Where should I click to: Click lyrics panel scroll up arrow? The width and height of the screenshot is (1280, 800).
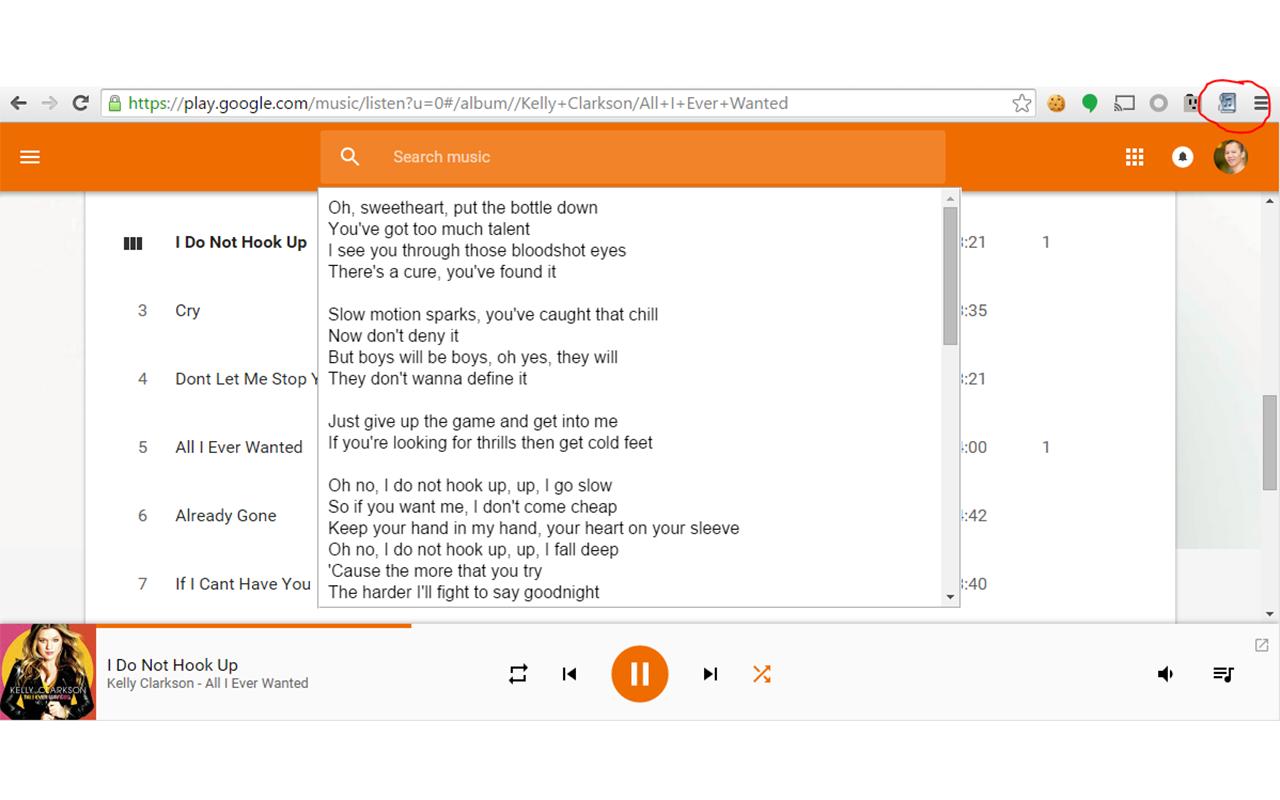pos(950,198)
